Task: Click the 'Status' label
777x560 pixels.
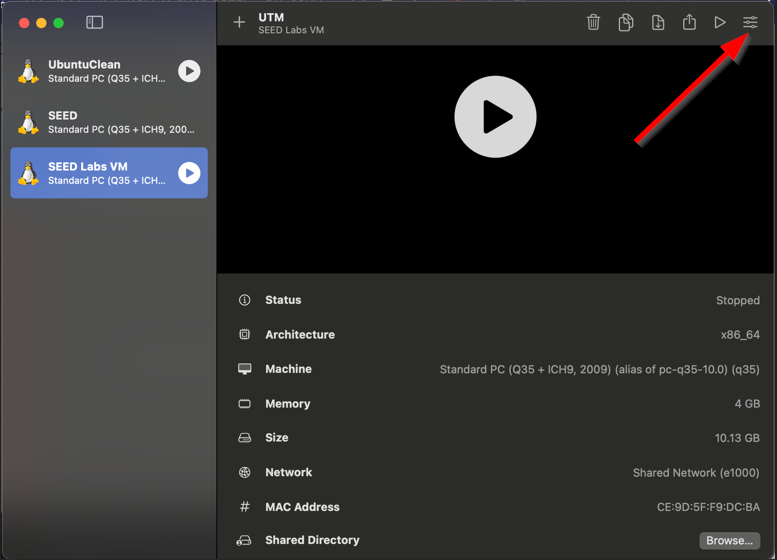Action: (x=283, y=300)
